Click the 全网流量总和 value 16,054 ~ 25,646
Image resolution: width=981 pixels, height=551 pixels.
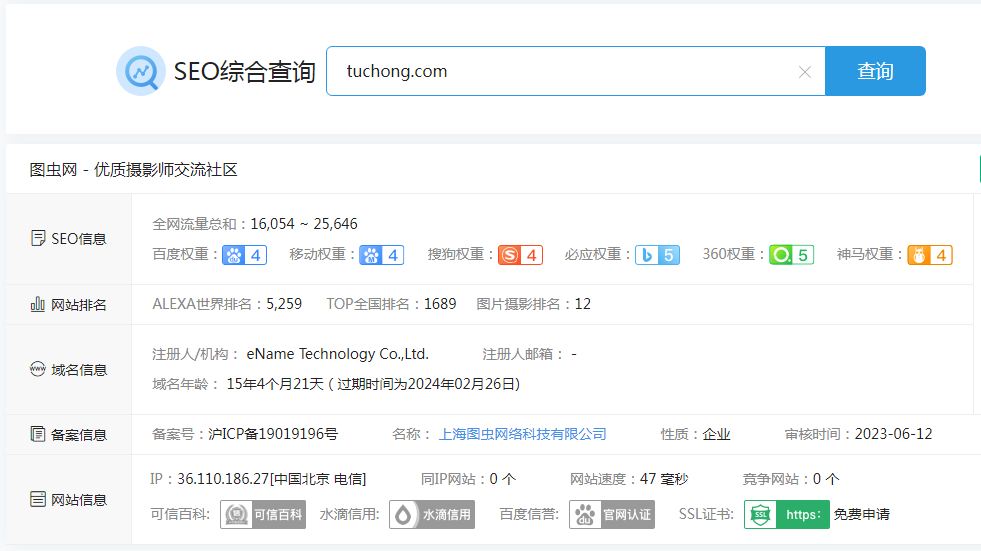tap(304, 224)
